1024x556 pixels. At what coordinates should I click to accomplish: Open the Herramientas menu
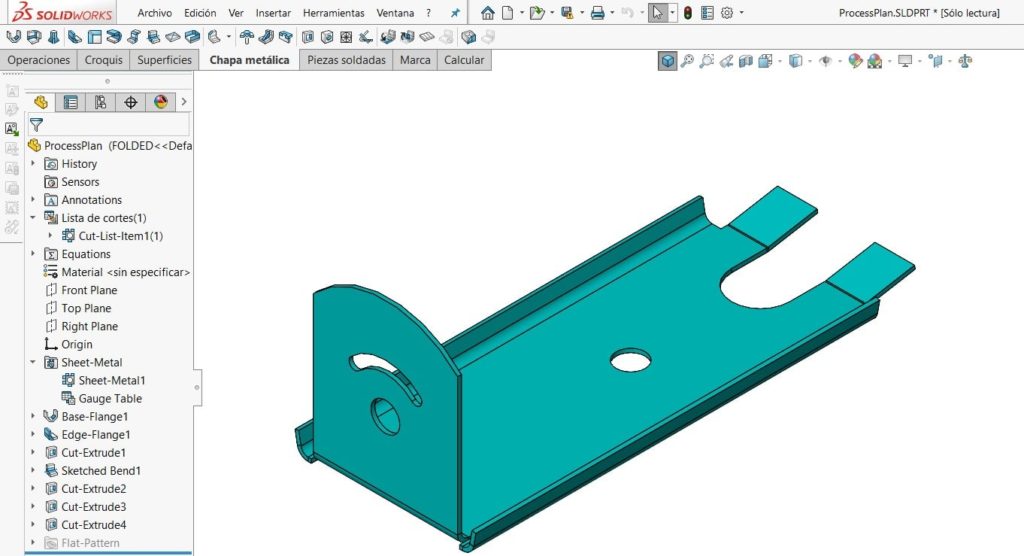332,13
